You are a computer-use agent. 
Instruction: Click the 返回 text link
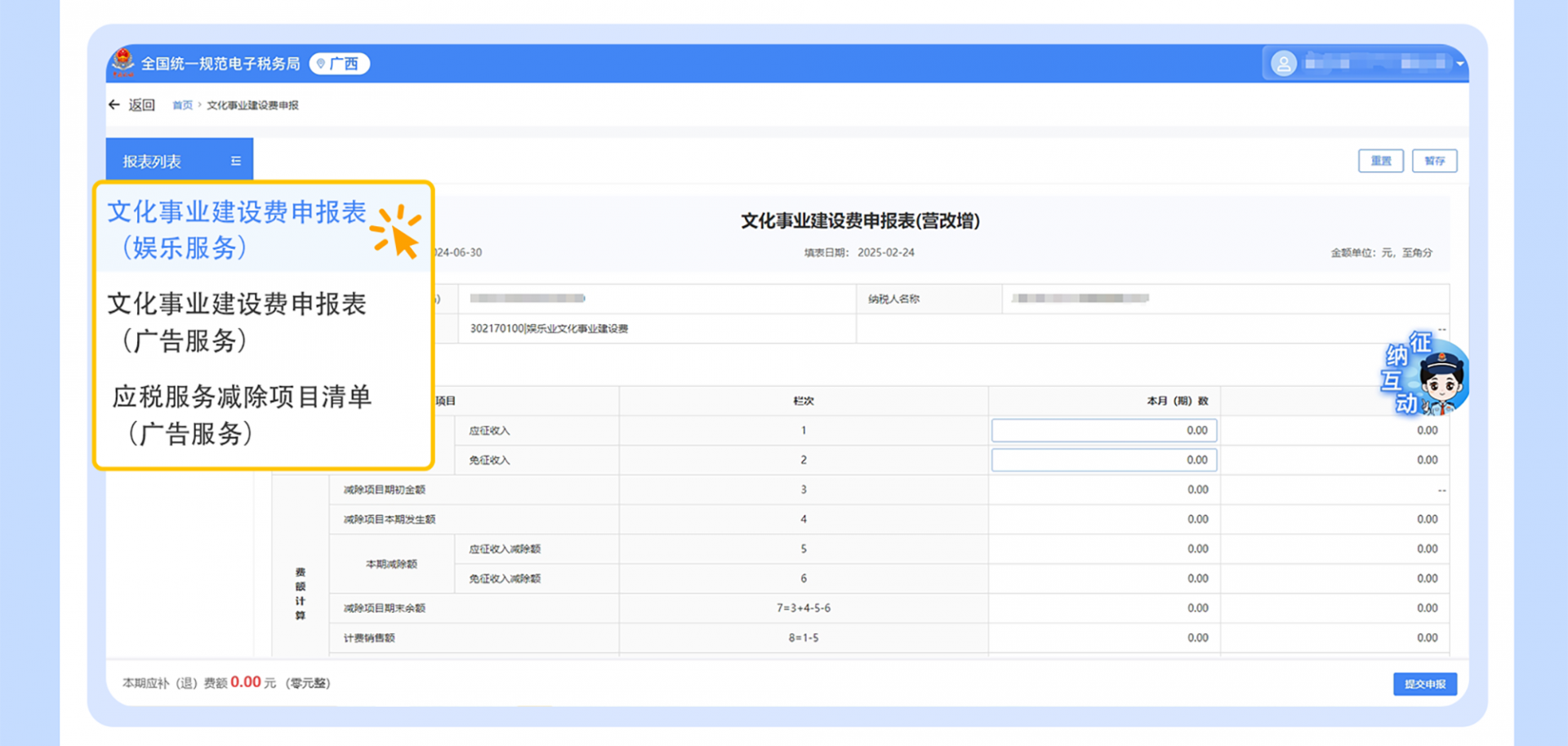[x=142, y=105]
